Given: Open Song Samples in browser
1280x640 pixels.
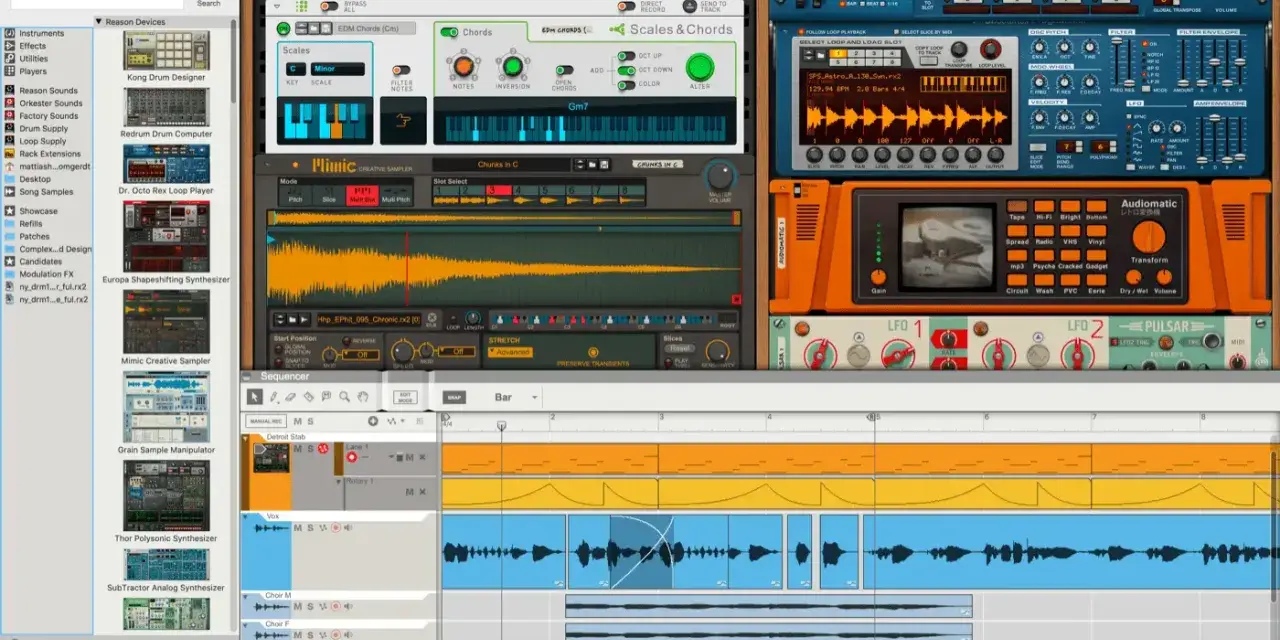Looking at the screenshot, I should click(38, 192).
